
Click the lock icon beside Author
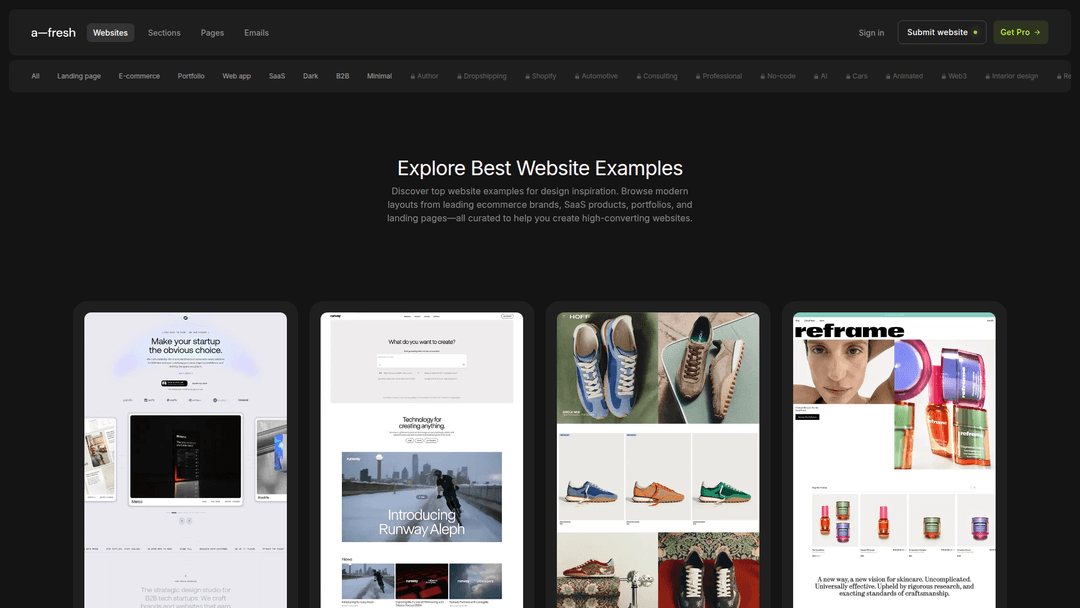(413, 76)
